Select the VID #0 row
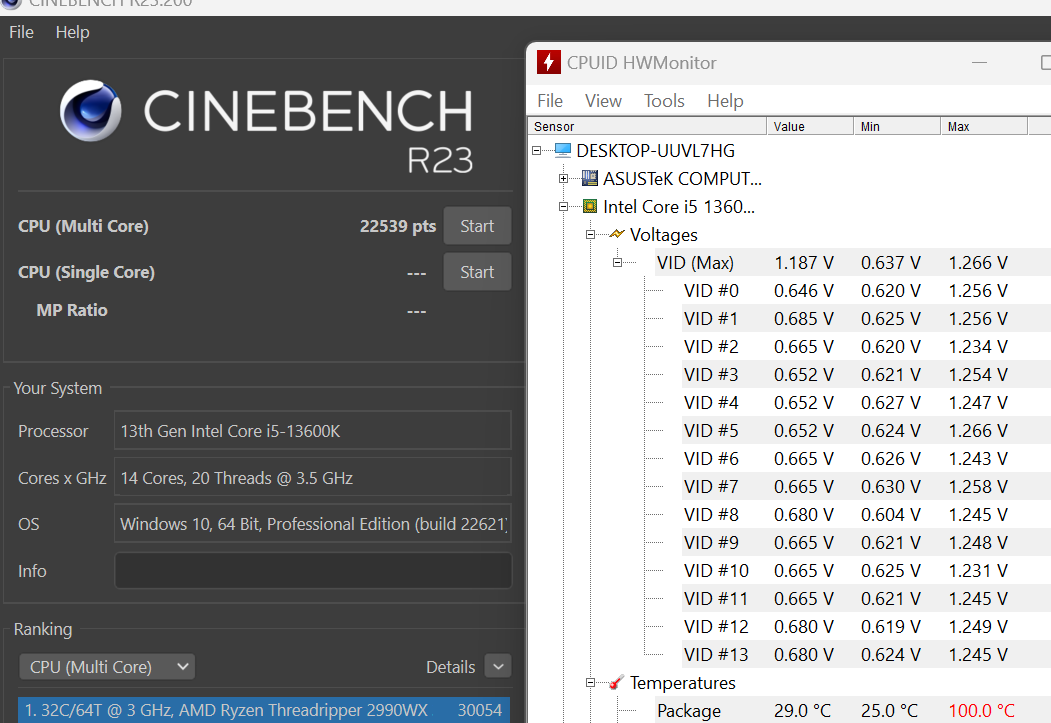This screenshot has width=1051, height=723. coord(867,291)
